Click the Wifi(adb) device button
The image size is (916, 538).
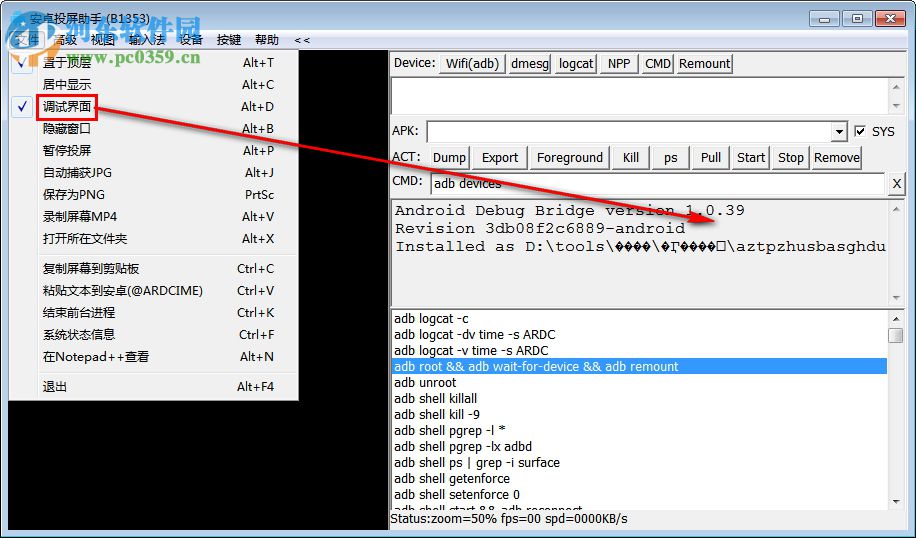pyautogui.click(x=473, y=64)
